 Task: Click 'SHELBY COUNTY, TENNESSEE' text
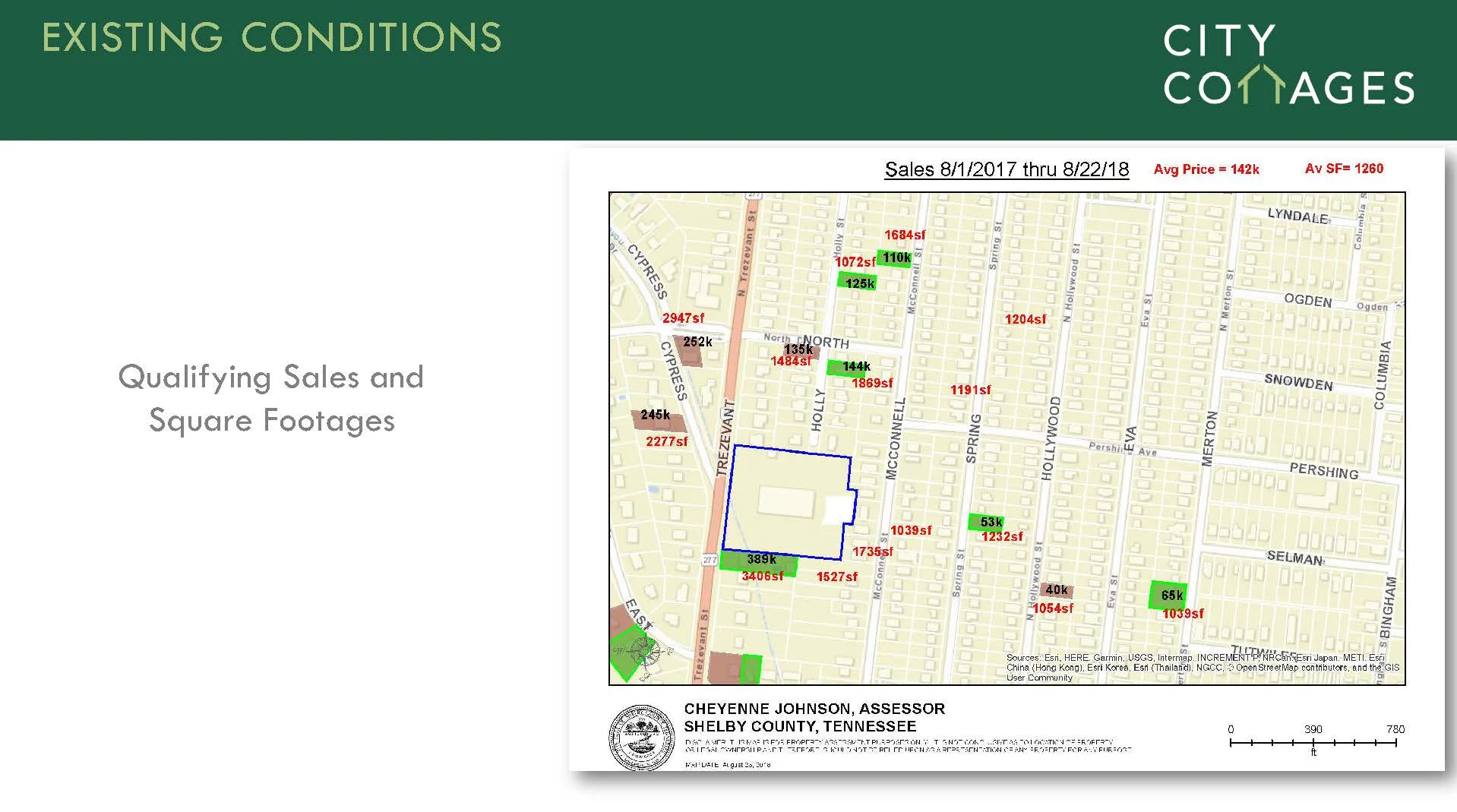(800, 726)
